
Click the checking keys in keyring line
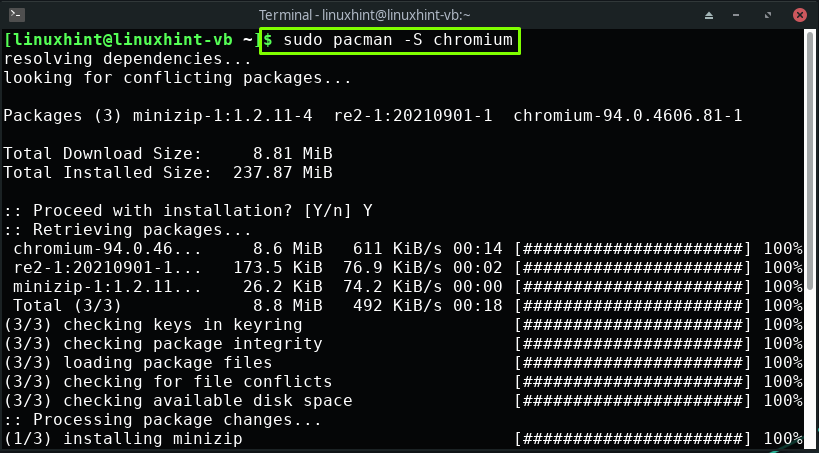coord(153,324)
